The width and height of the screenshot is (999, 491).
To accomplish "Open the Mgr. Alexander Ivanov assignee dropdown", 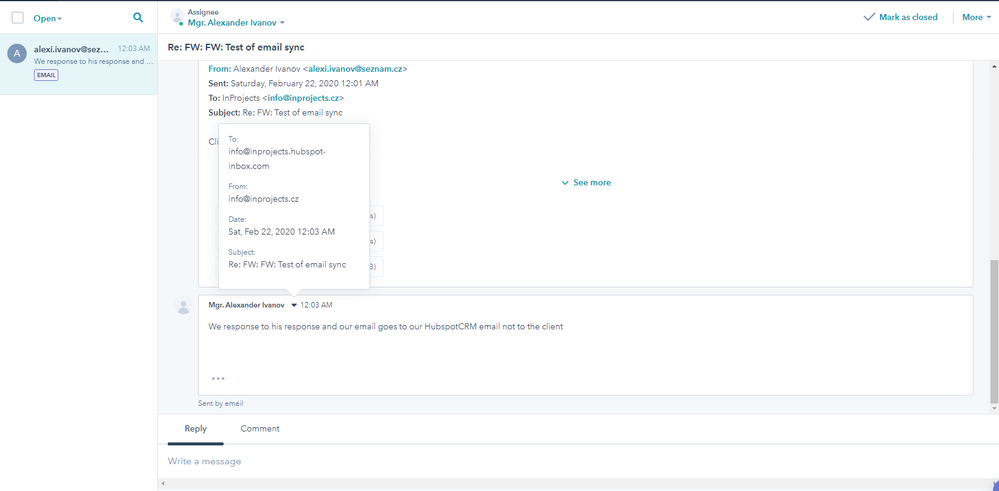I will tap(236, 22).
